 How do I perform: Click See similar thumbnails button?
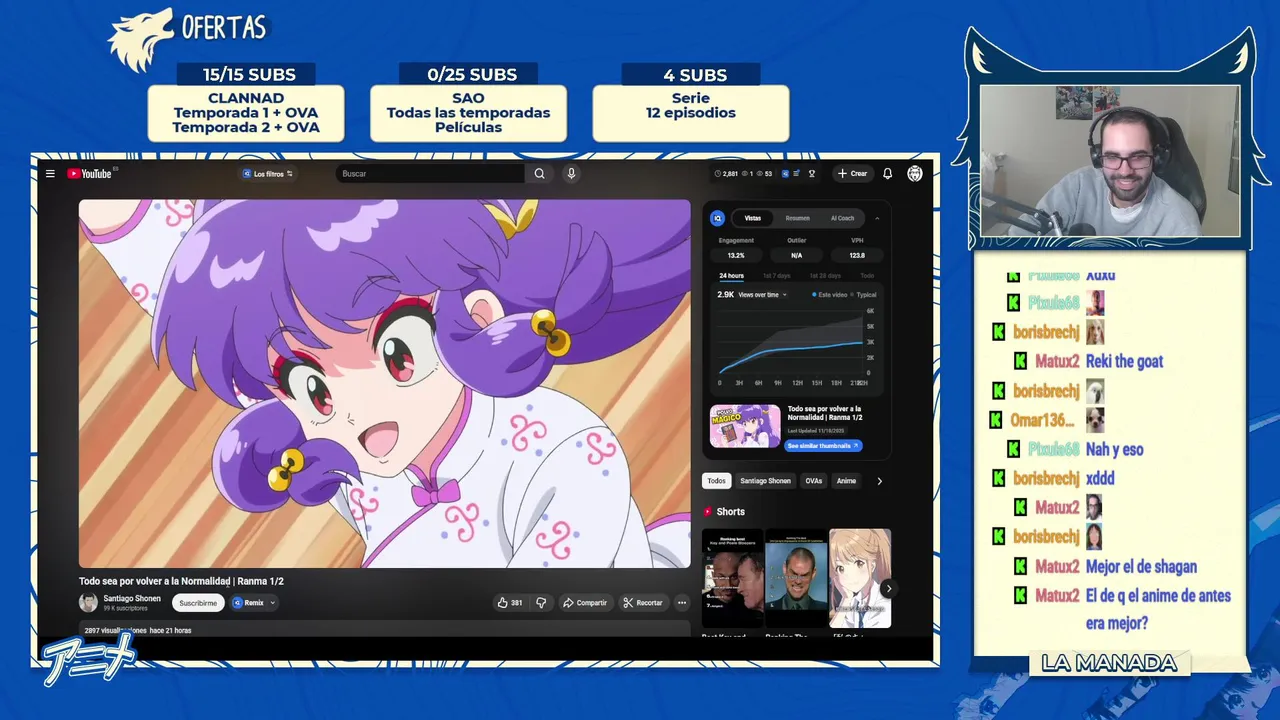[x=823, y=446]
